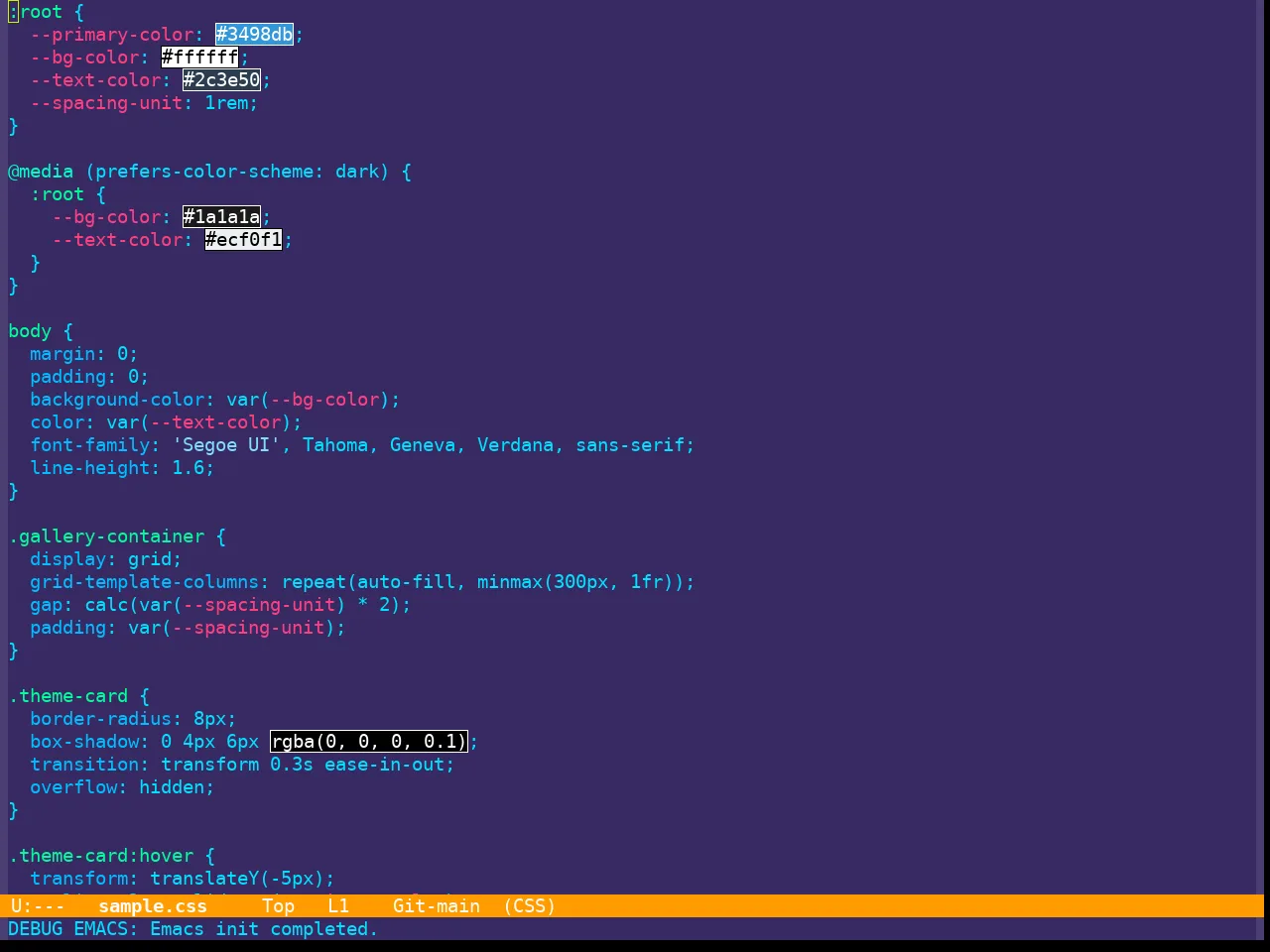Click the Top position indicator in mode line
The height and width of the screenshot is (952, 1270).
pyautogui.click(x=279, y=906)
